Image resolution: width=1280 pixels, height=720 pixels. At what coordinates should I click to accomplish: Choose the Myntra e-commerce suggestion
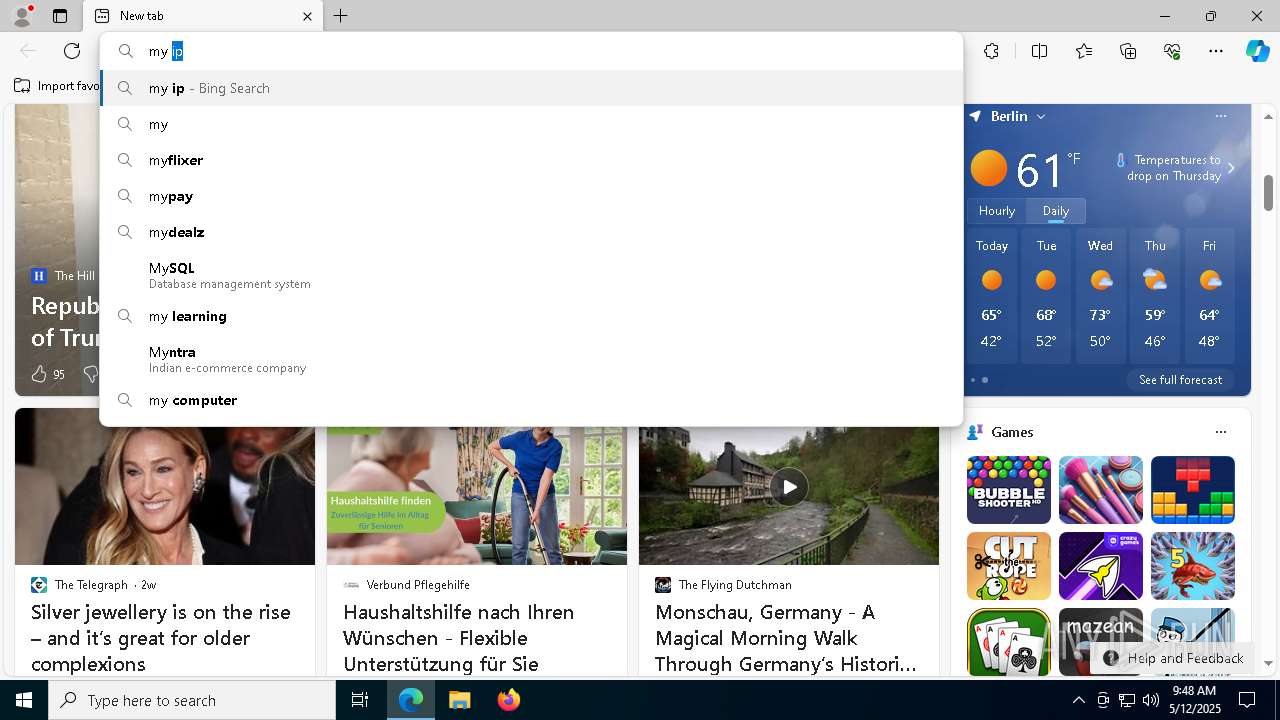click(531, 359)
